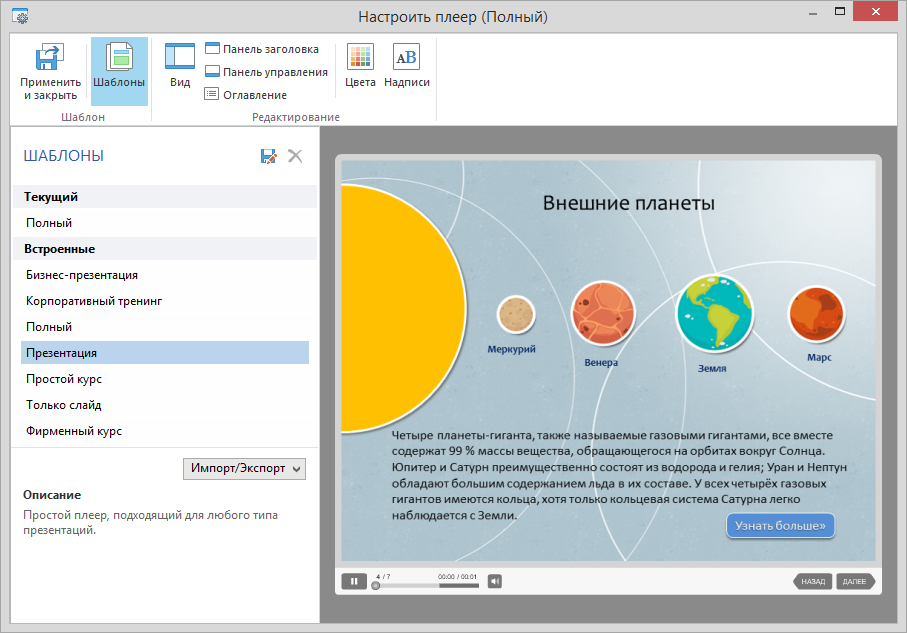Click the Встроенные section header
This screenshot has height=633, width=907.
coord(165,249)
